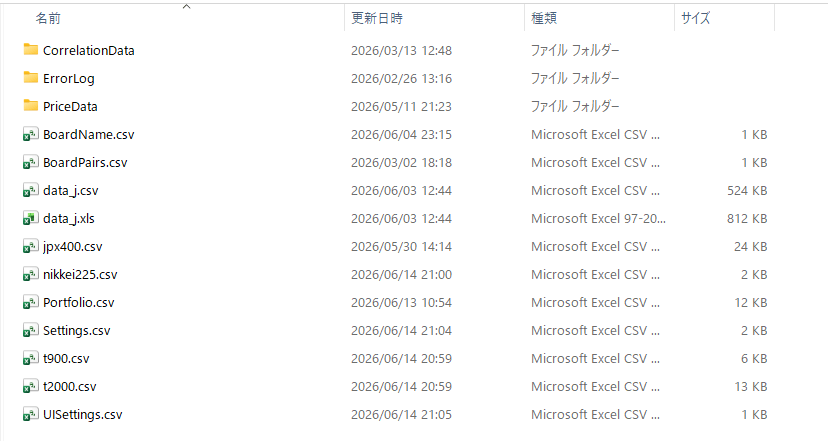The image size is (828, 441).
Task: Click the date 2026/03/13 12:48
Action: (x=401, y=51)
